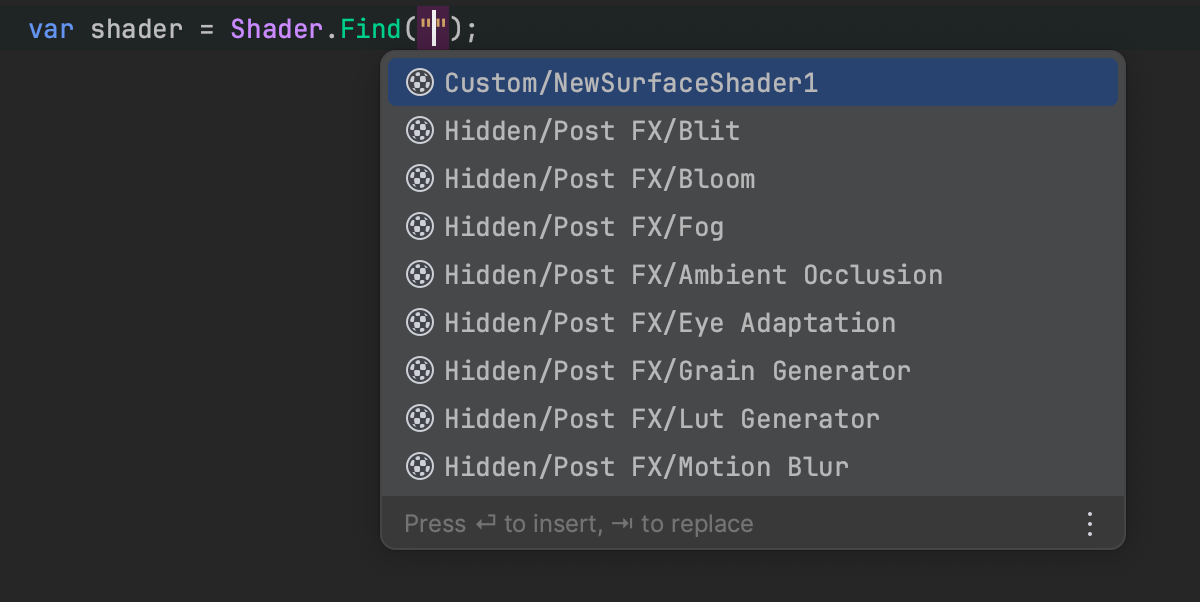
Task: Click the Find method name in code
Action: [371, 29]
